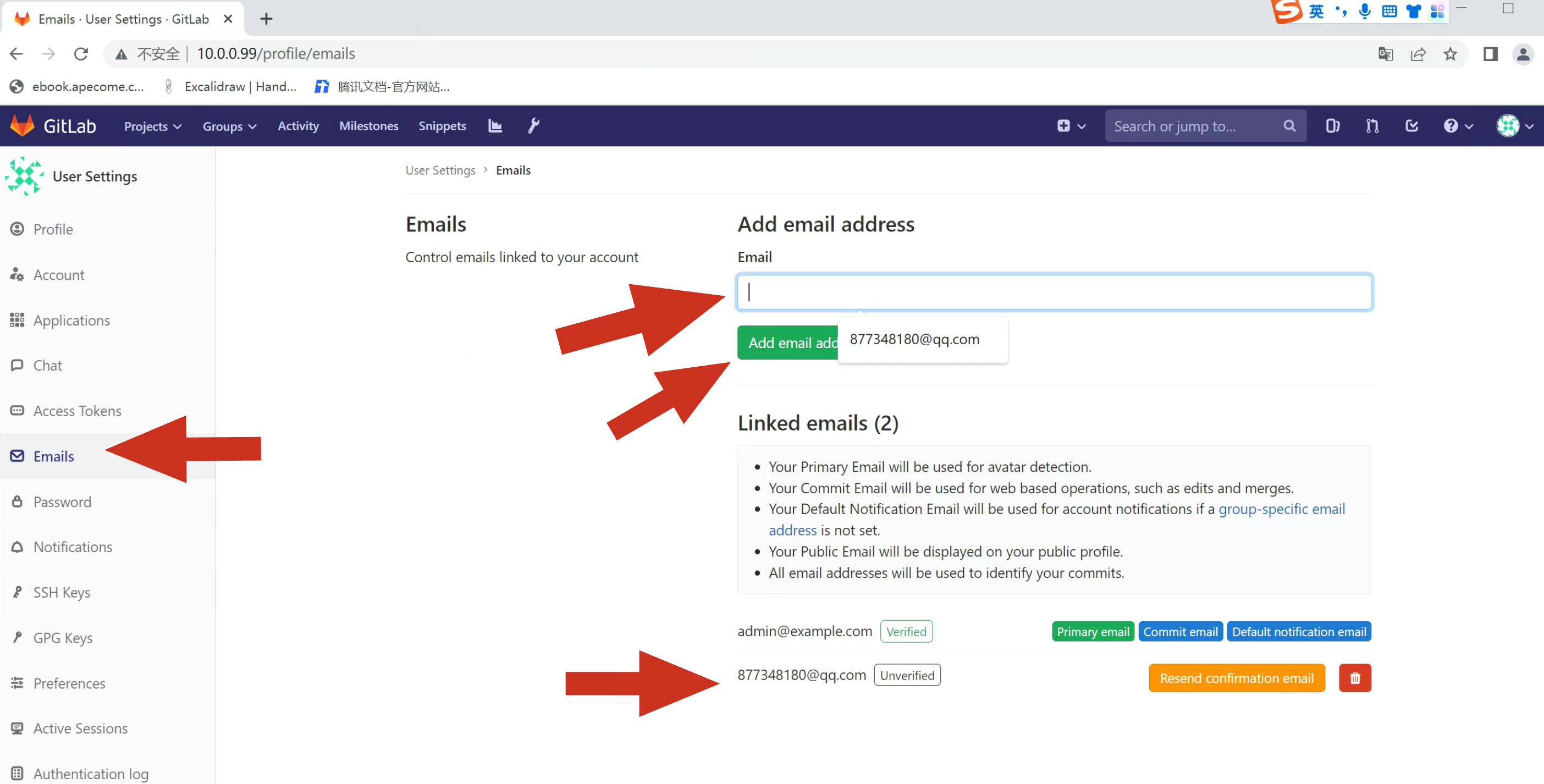Follow the group-specific email address link
Image resolution: width=1544 pixels, height=784 pixels.
[1281, 509]
